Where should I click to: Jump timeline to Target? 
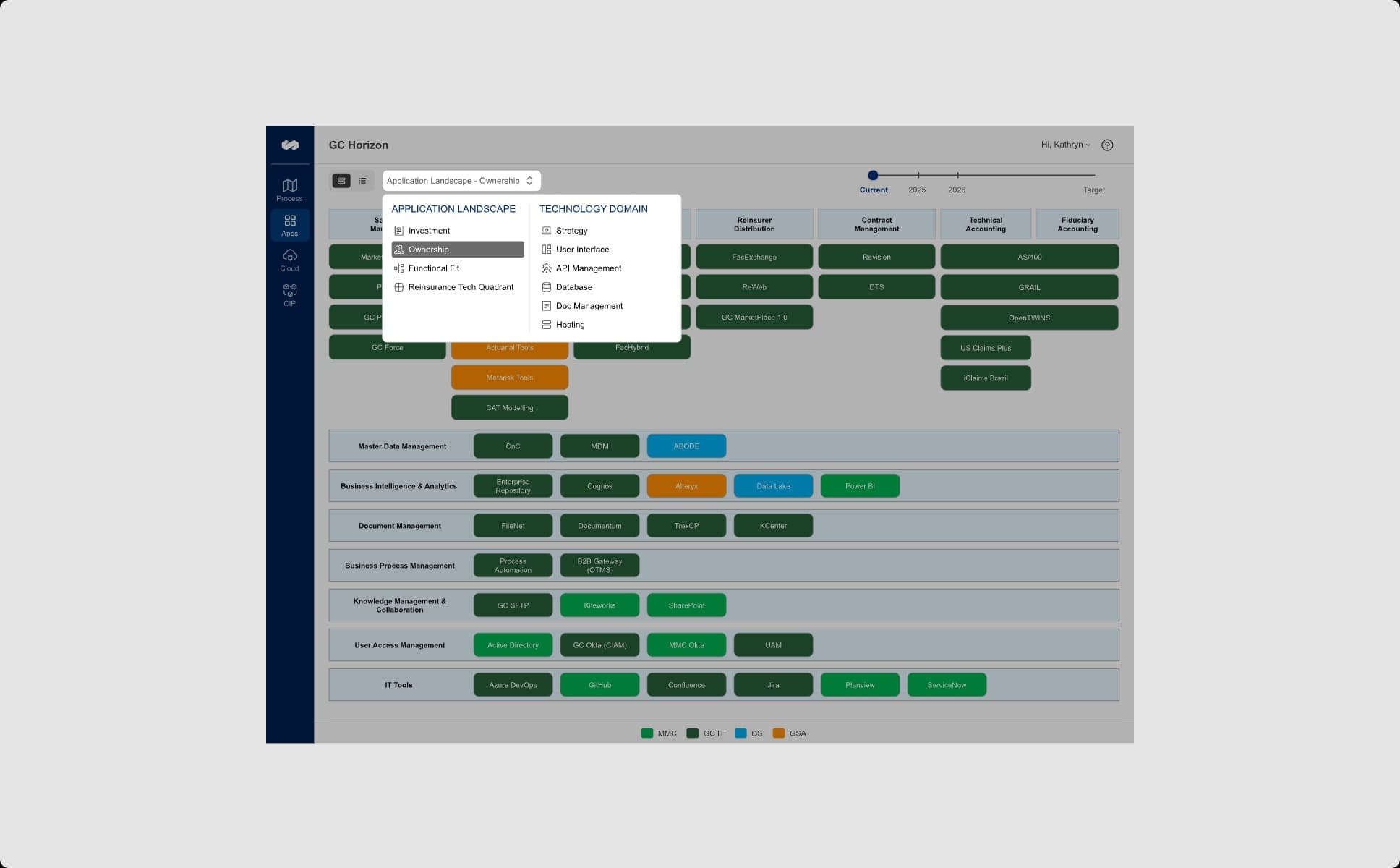click(x=1093, y=190)
